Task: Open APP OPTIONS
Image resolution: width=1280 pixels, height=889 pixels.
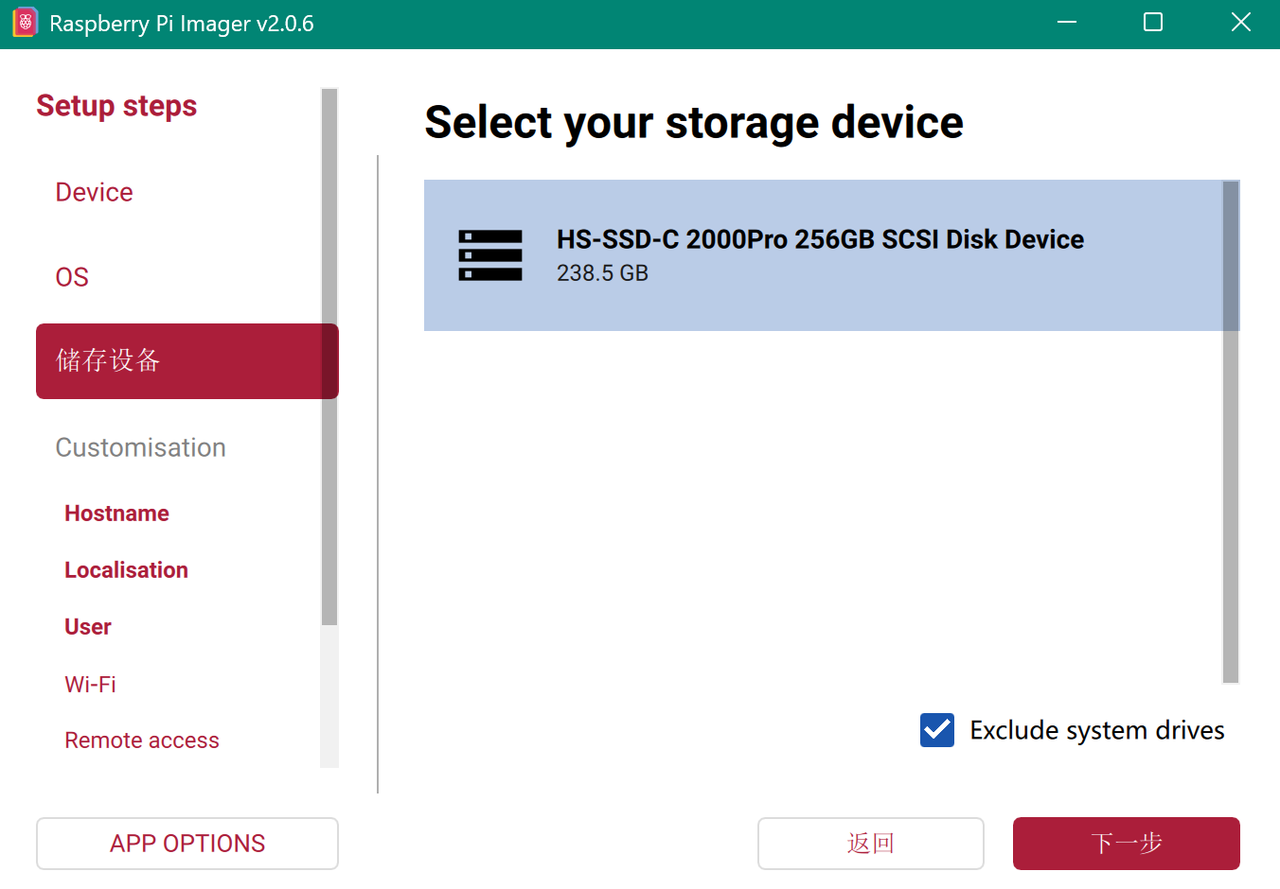Action: (x=187, y=843)
